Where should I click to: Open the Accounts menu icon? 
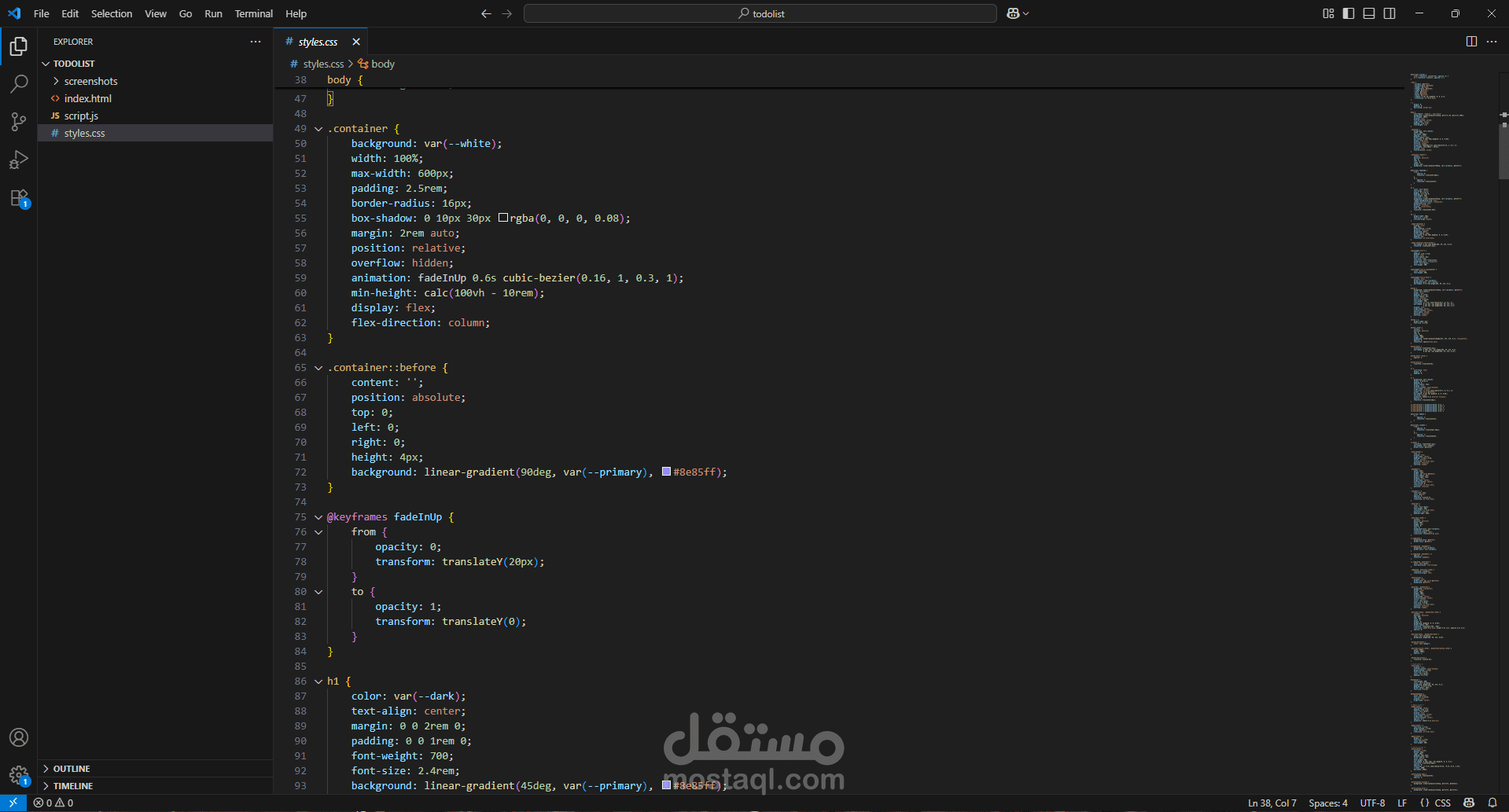point(19,737)
